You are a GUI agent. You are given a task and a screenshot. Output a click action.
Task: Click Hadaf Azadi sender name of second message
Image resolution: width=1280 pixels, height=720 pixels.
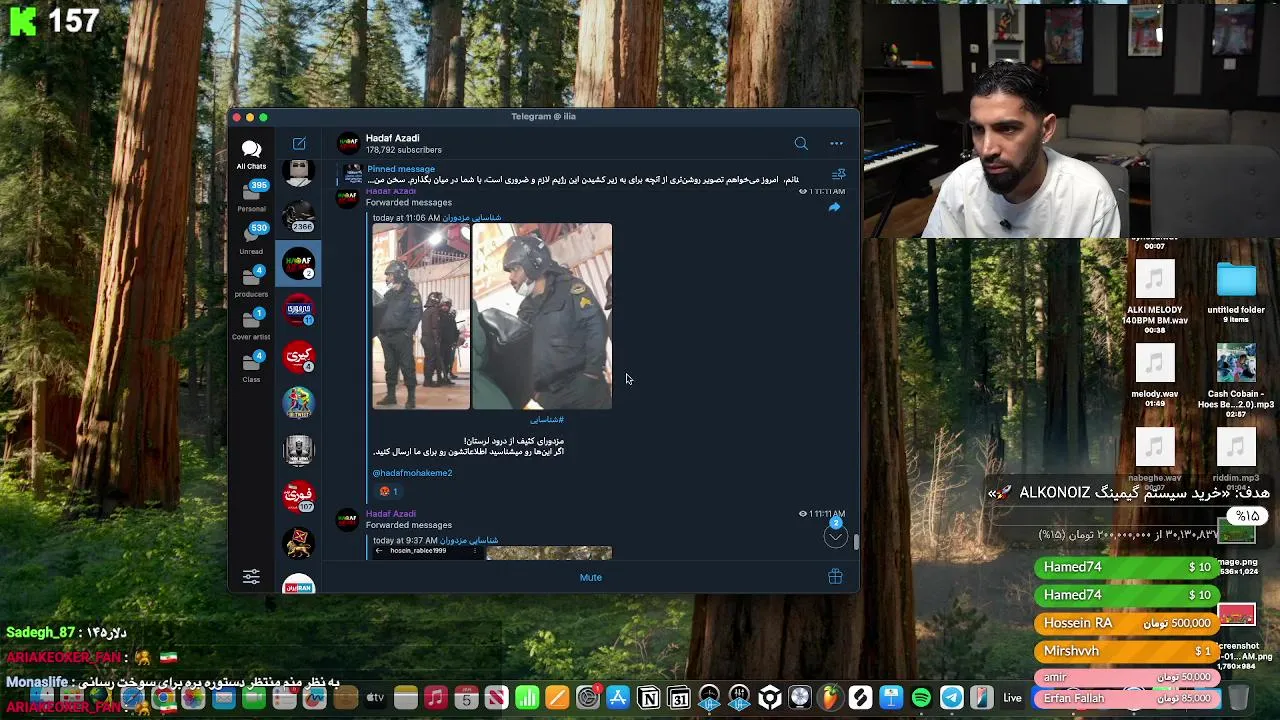pyautogui.click(x=390, y=514)
